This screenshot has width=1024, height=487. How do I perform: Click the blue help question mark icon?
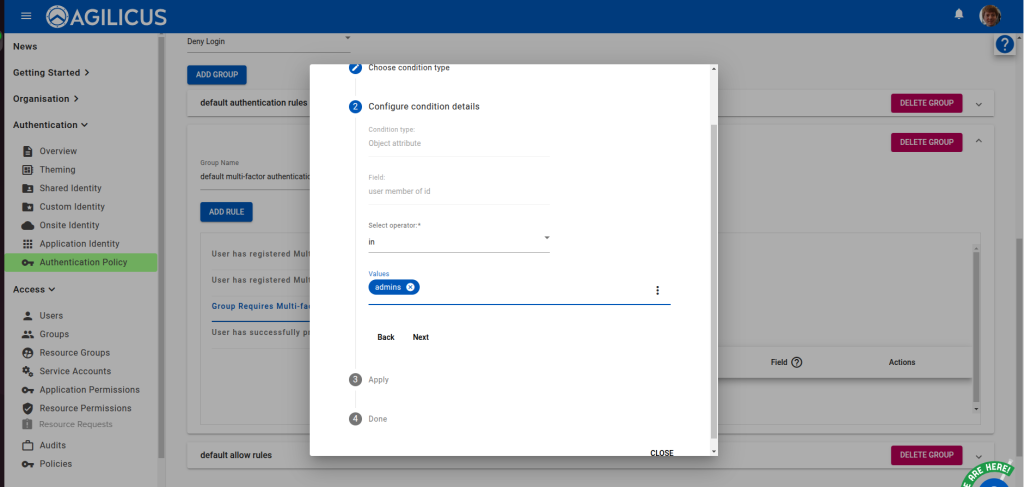(1005, 45)
